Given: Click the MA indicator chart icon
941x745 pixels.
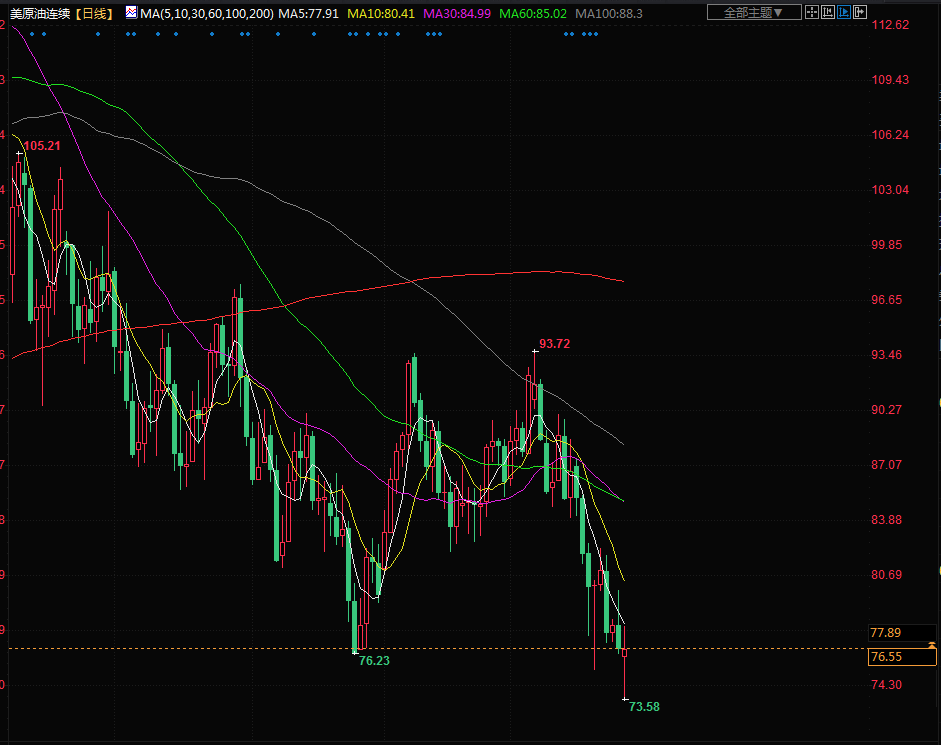Looking at the screenshot, I should (x=131, y=13).
